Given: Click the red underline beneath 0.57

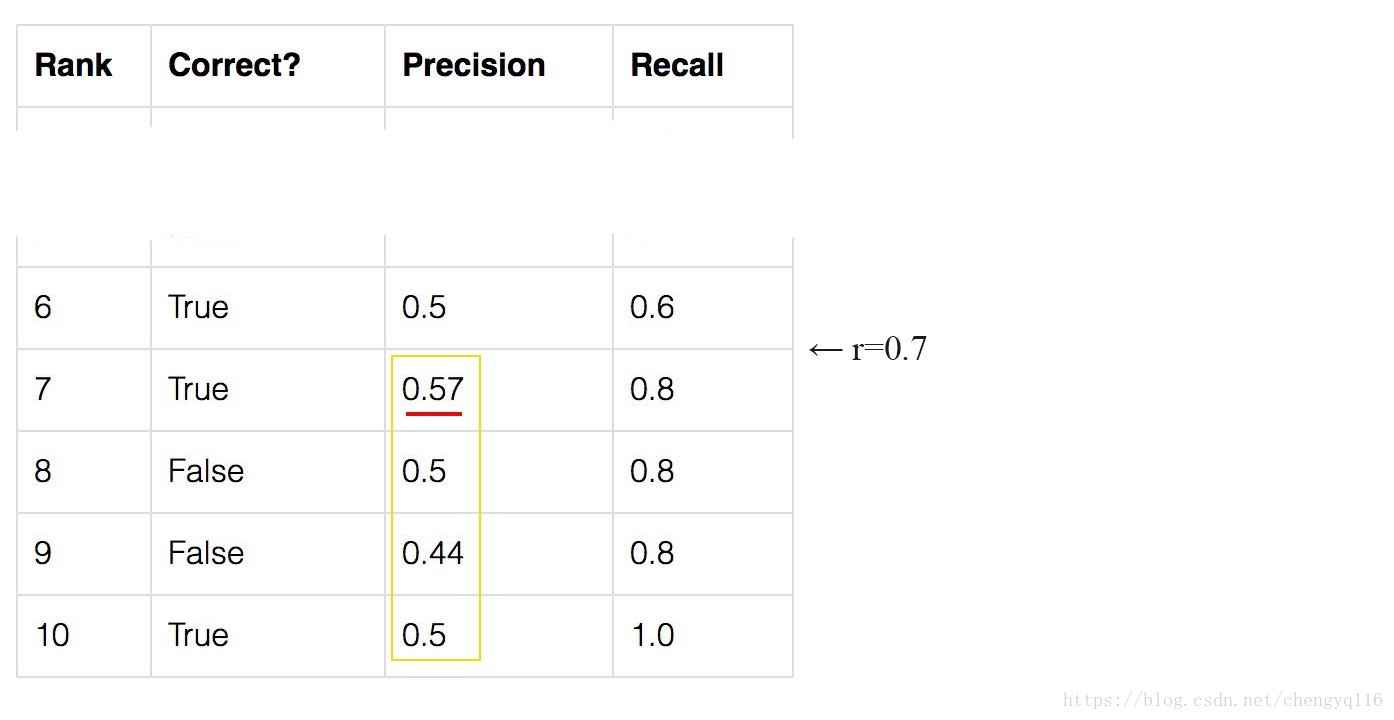Looking at the screenshot, I should pyautogui.click(x=433, y=412).
